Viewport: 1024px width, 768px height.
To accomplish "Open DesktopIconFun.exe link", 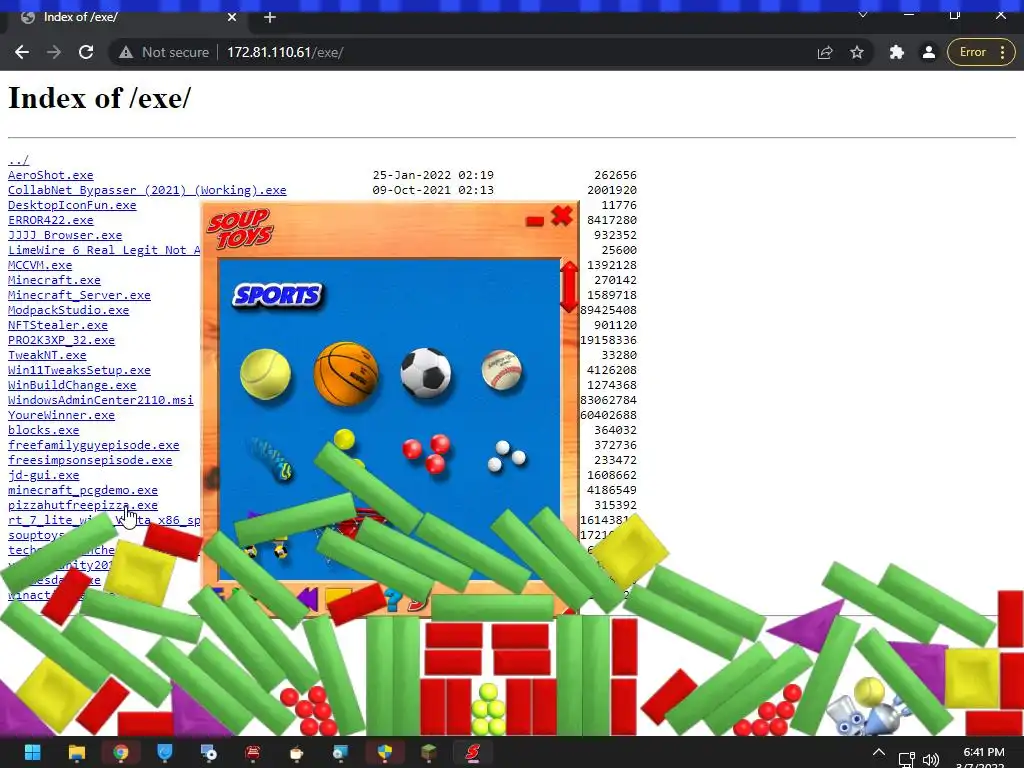I will click(72, 205).
